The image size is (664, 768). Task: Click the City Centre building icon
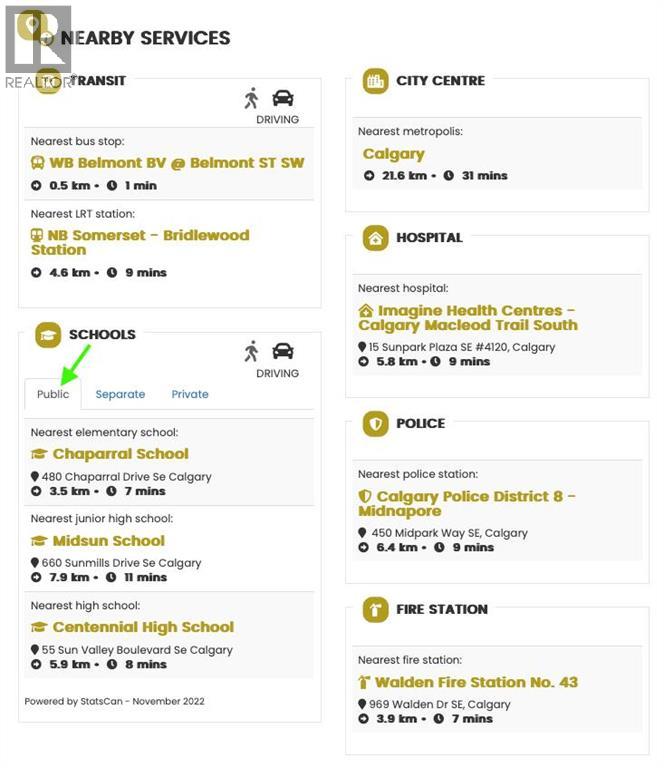pos(375,81)
